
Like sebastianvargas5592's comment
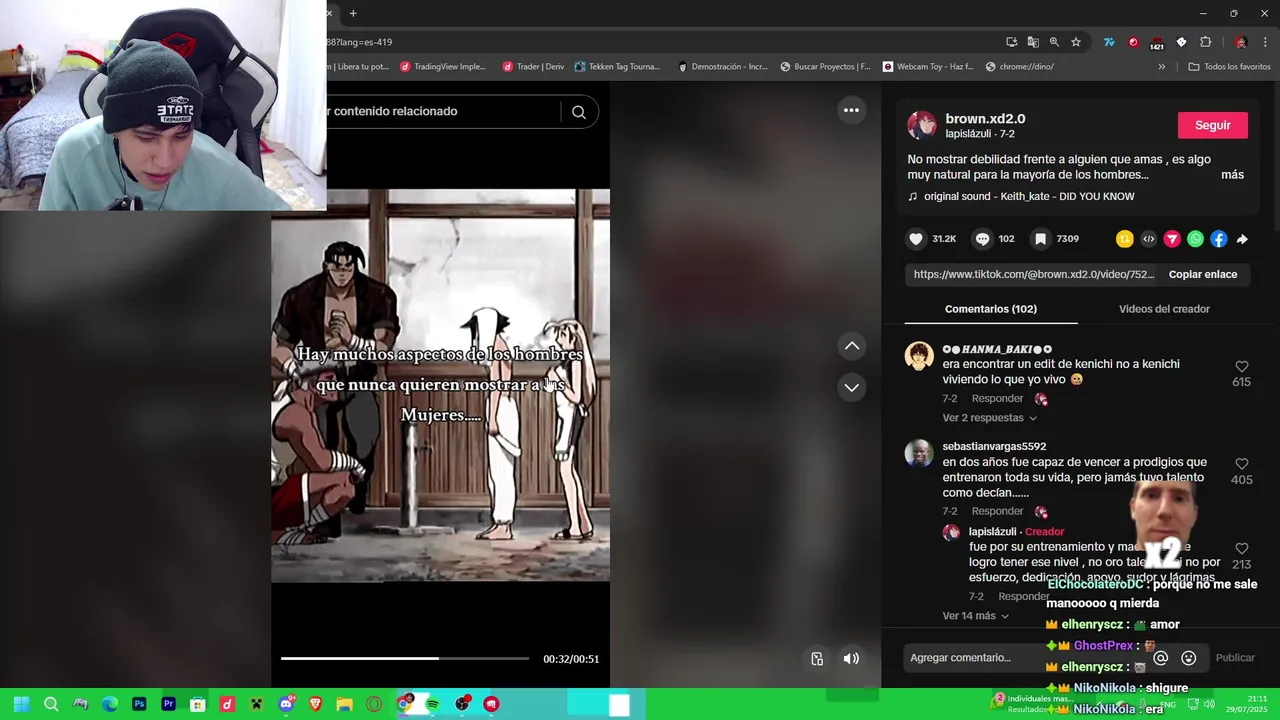[x=1241, y=464]
